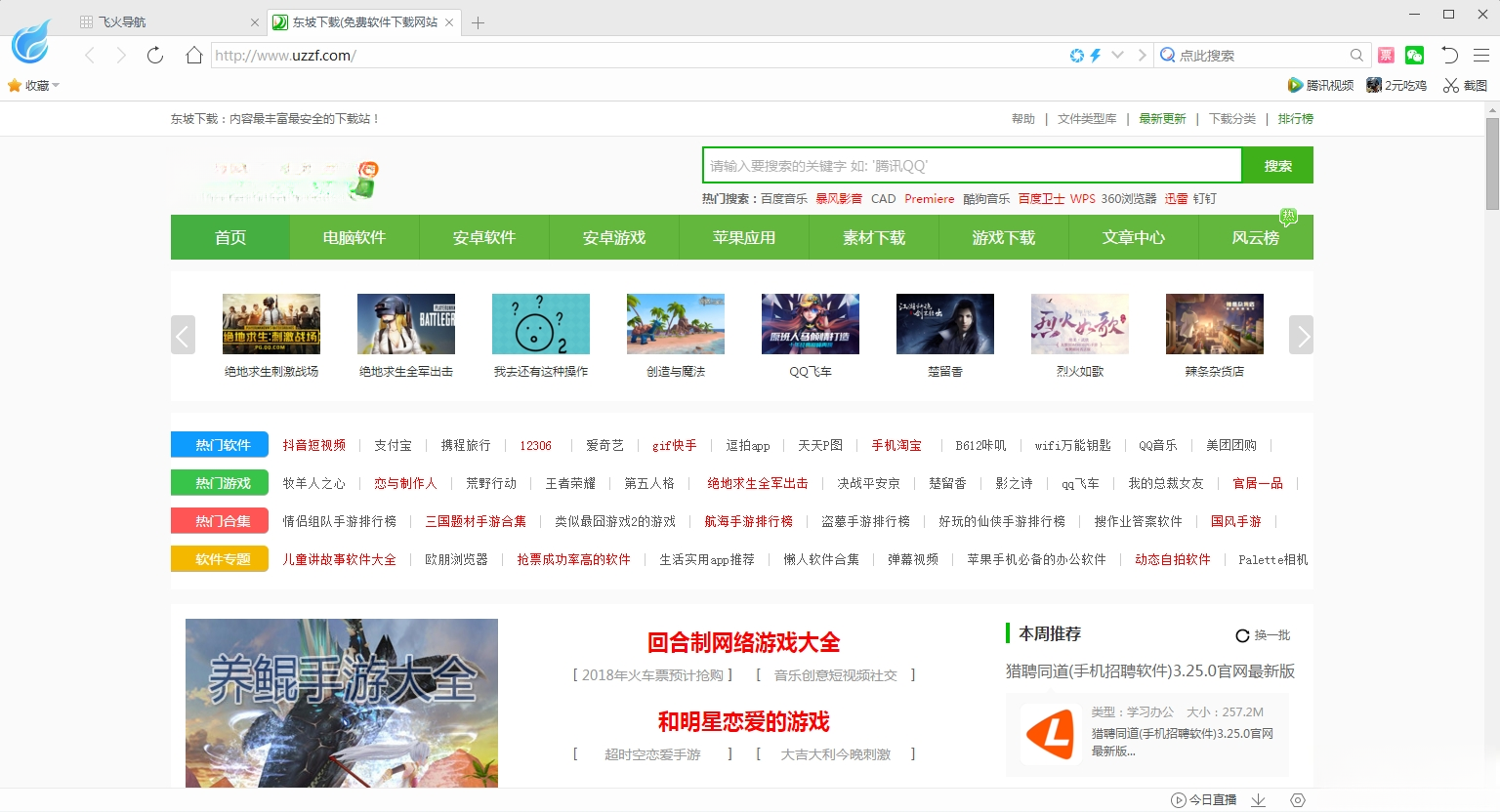The height and width of the screenshot is (812, 1500).
Task: Open the 游戏下载 navigation tab
Action: (x=1004, y=237)
